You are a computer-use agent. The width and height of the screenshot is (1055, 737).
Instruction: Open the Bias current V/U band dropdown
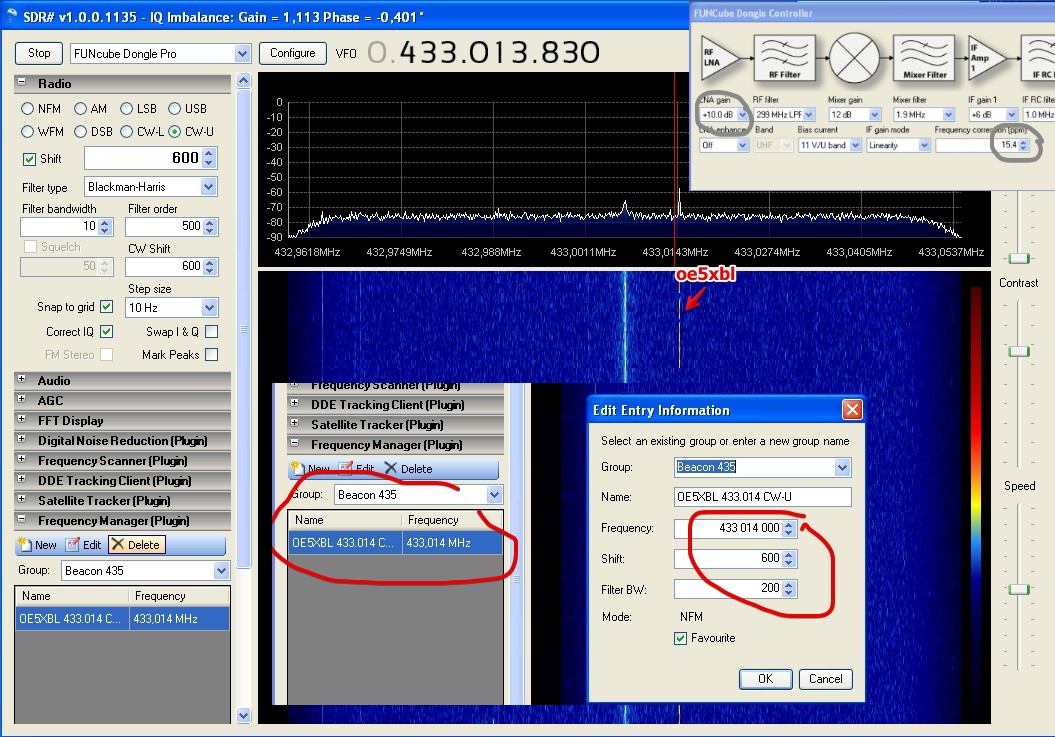pyautogui.click(x=856, y=145)
